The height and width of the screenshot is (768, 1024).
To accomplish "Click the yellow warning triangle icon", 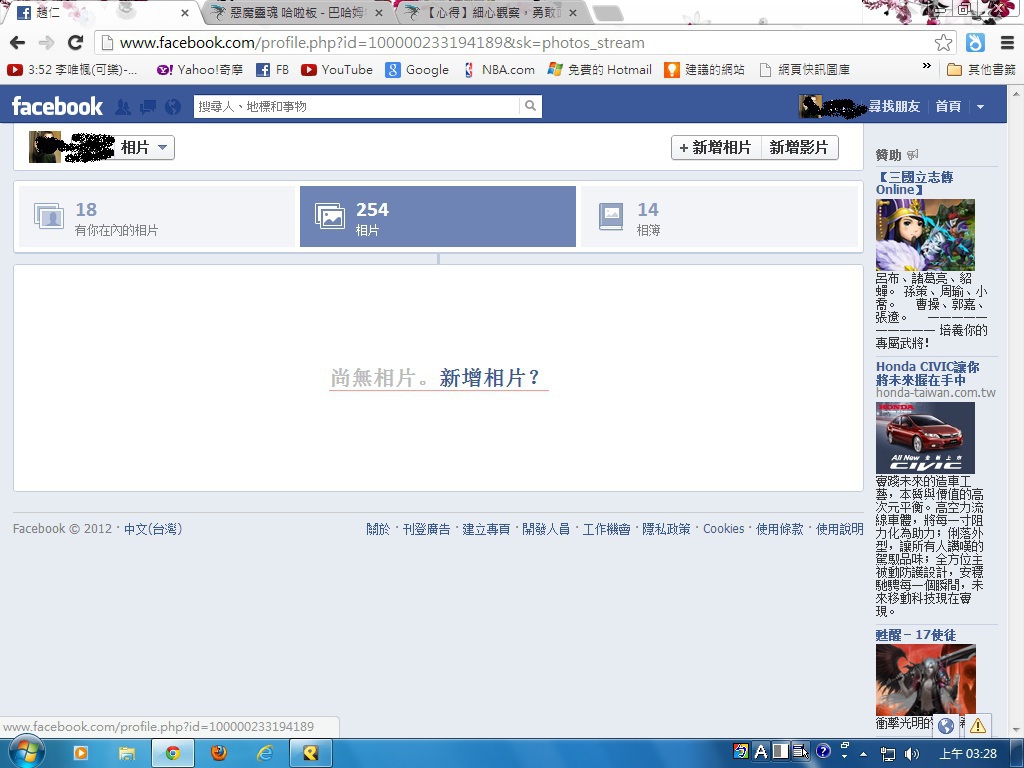I will (x=978, y=725).
